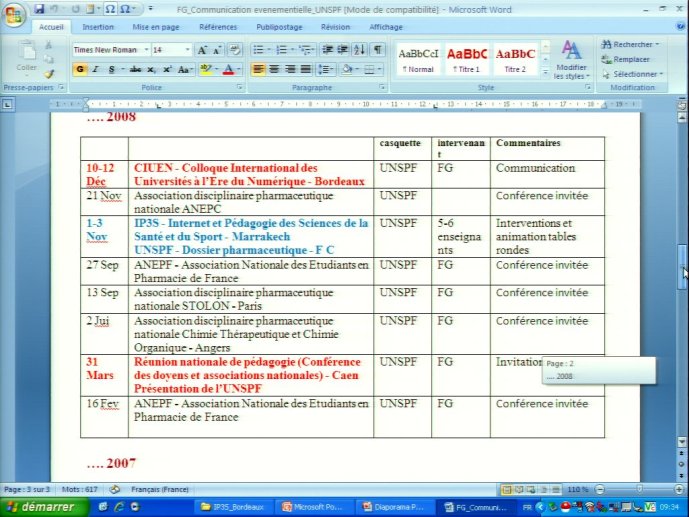This screenshot has height=517, width=689.
Task: Click Remplacer in Modification group
Action: pos(625,59)
